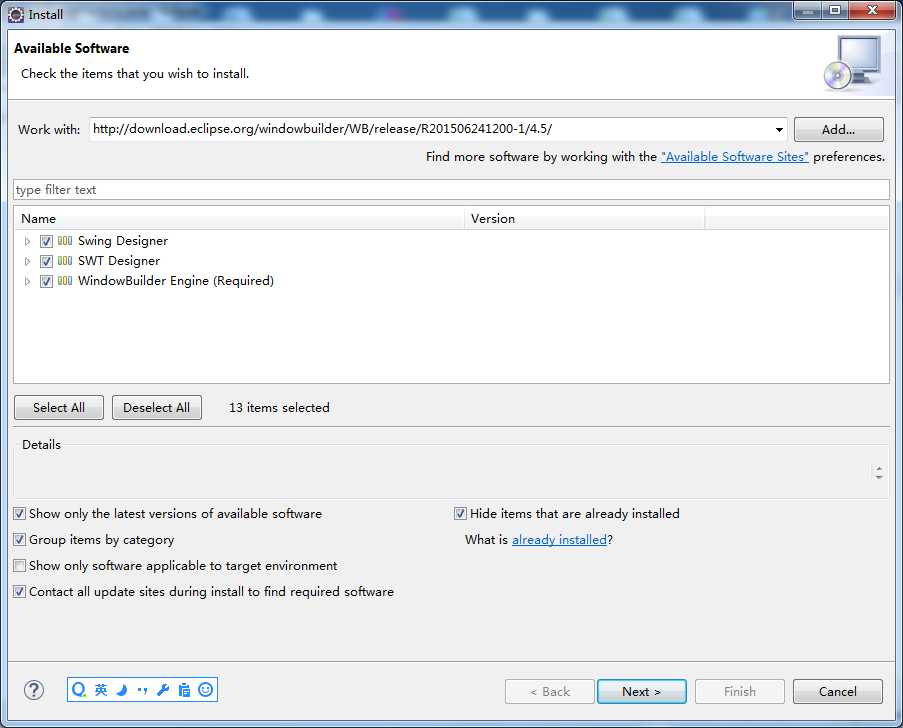903x728 pixels.
Task: Enable Show only software applicable to target environment
Action: [x=20, y=566]
